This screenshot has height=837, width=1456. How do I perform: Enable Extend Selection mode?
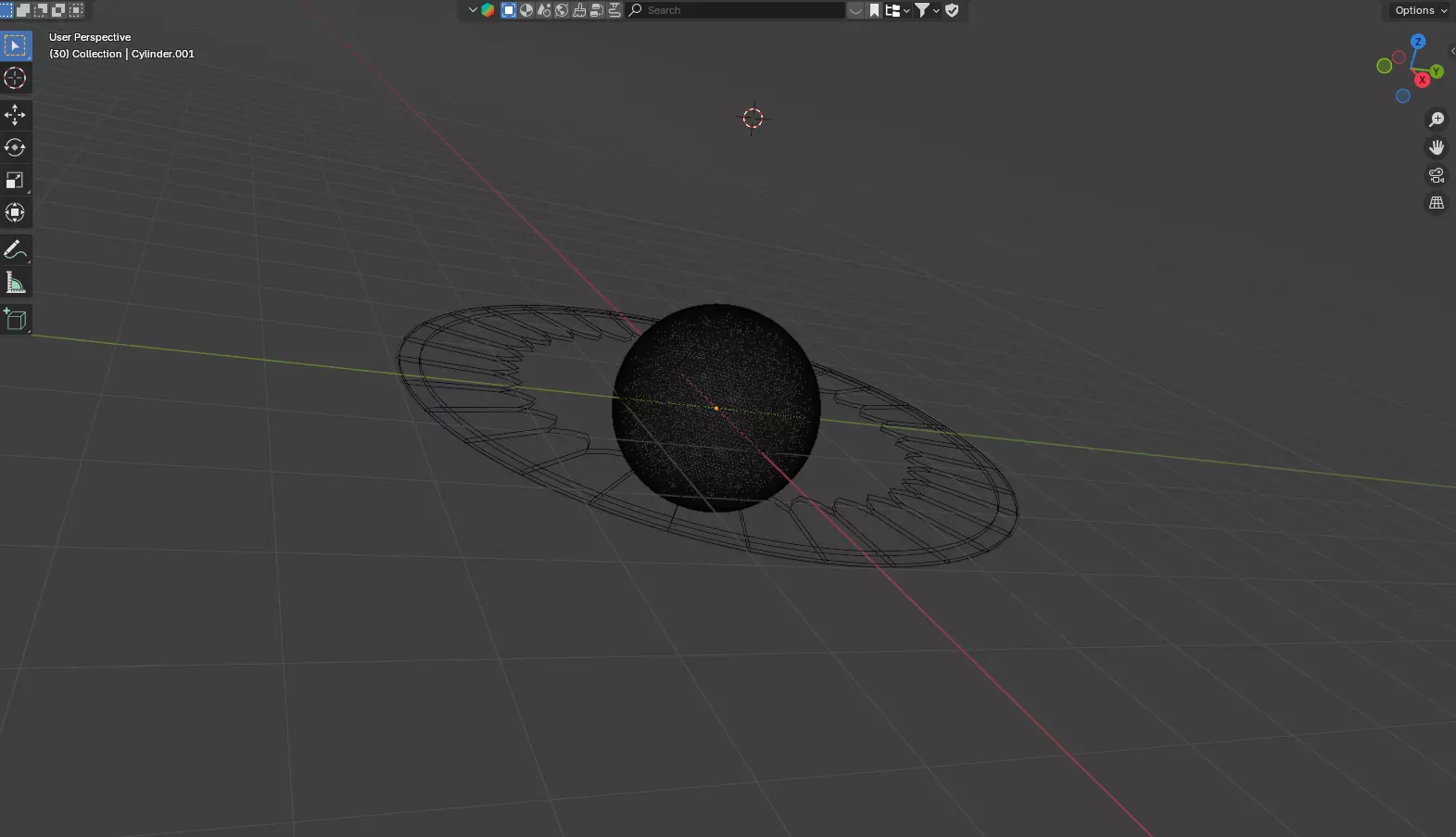point(24,10)
